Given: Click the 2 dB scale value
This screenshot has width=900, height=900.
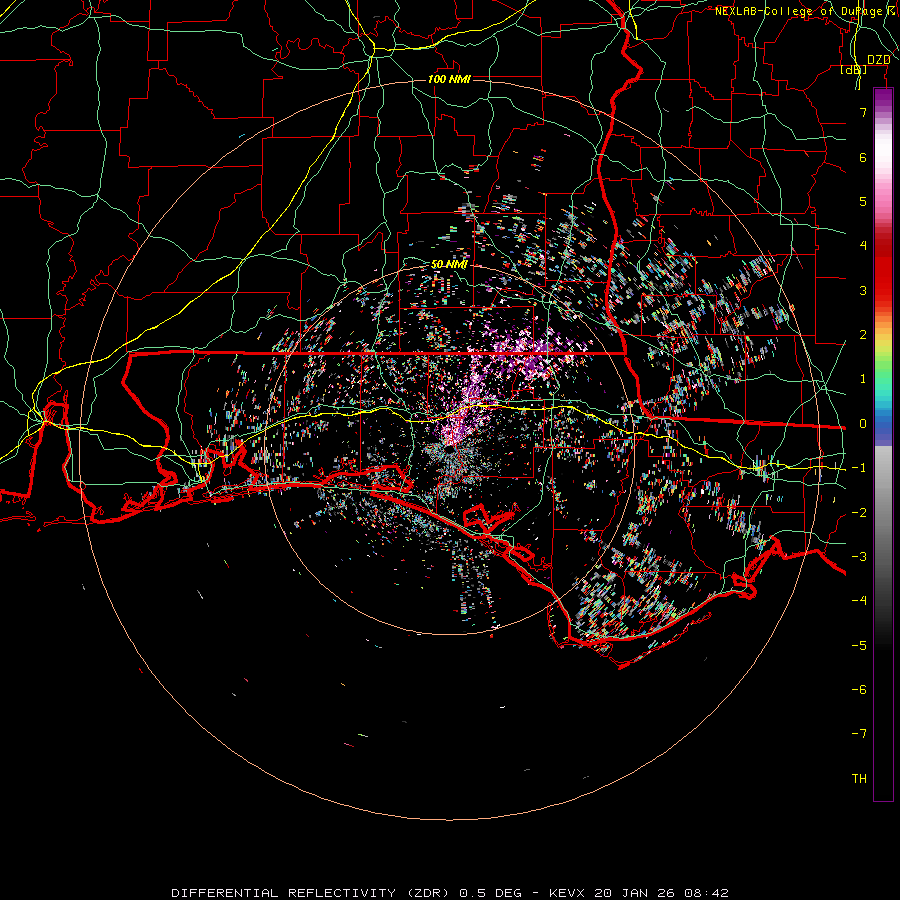Looking at the screenshot, I should (x=863, y=335).
